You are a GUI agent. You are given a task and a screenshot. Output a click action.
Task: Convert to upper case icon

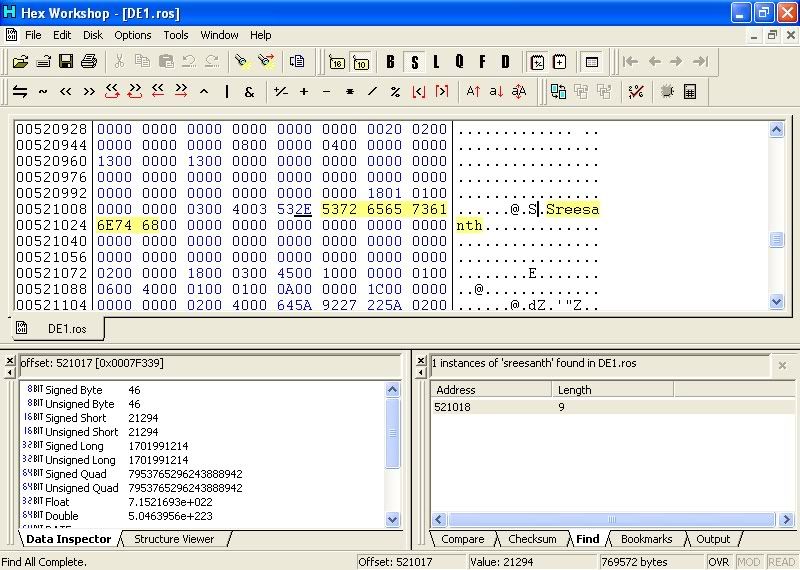[x=473, y=92]
